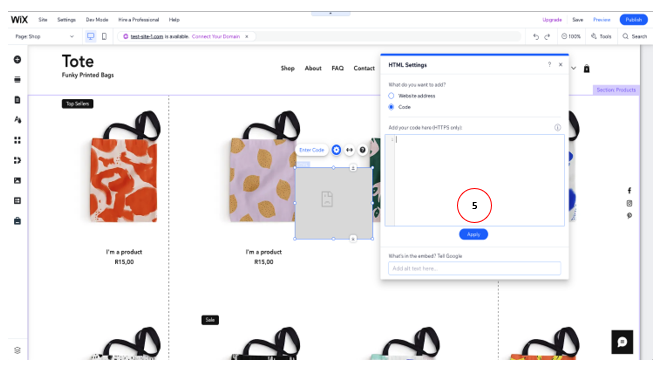Open the Stores bag sidebar icon
Screen dimensions: 672x373
click(x=17, y=221)
